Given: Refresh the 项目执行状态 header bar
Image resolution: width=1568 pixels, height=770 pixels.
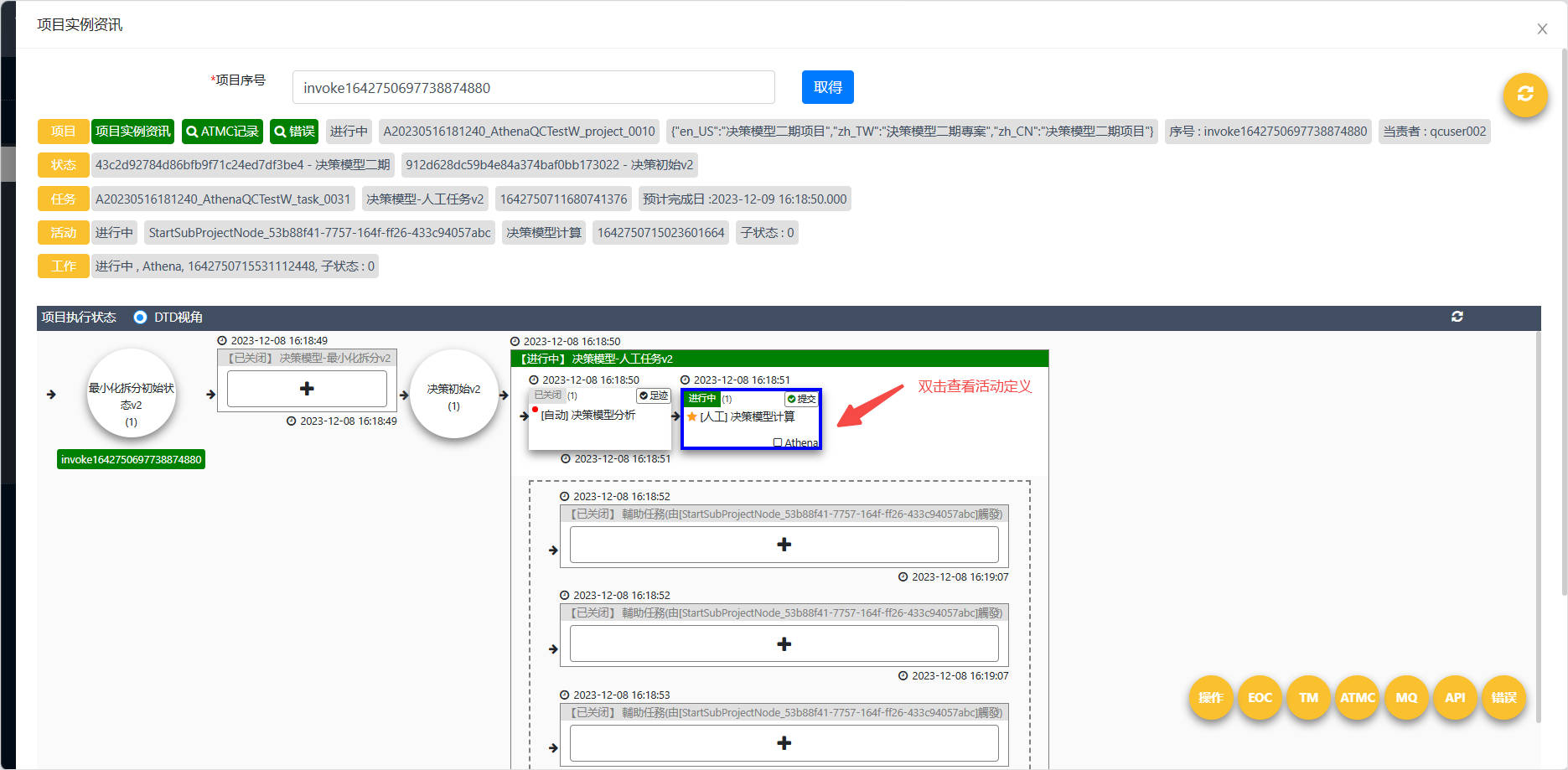Looking at the screenshot, I should click(x=1457, y=317).
